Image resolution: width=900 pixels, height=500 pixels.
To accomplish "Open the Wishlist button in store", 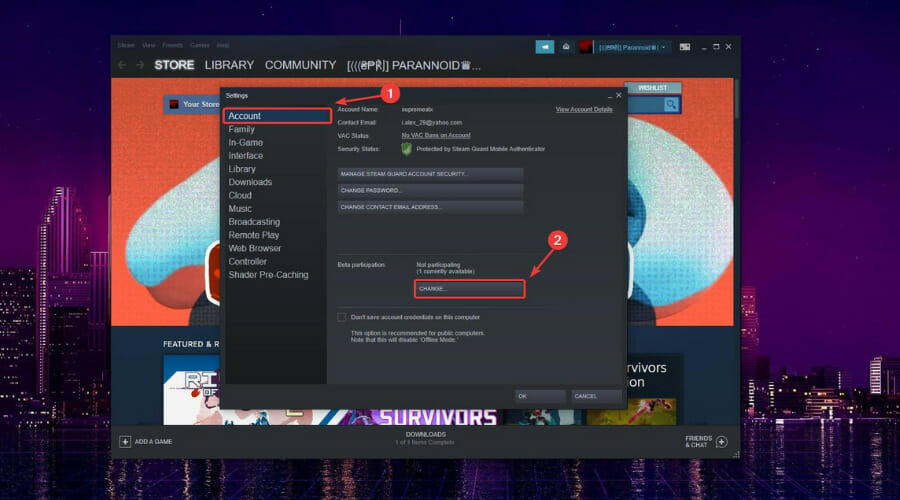I will 653,88.
